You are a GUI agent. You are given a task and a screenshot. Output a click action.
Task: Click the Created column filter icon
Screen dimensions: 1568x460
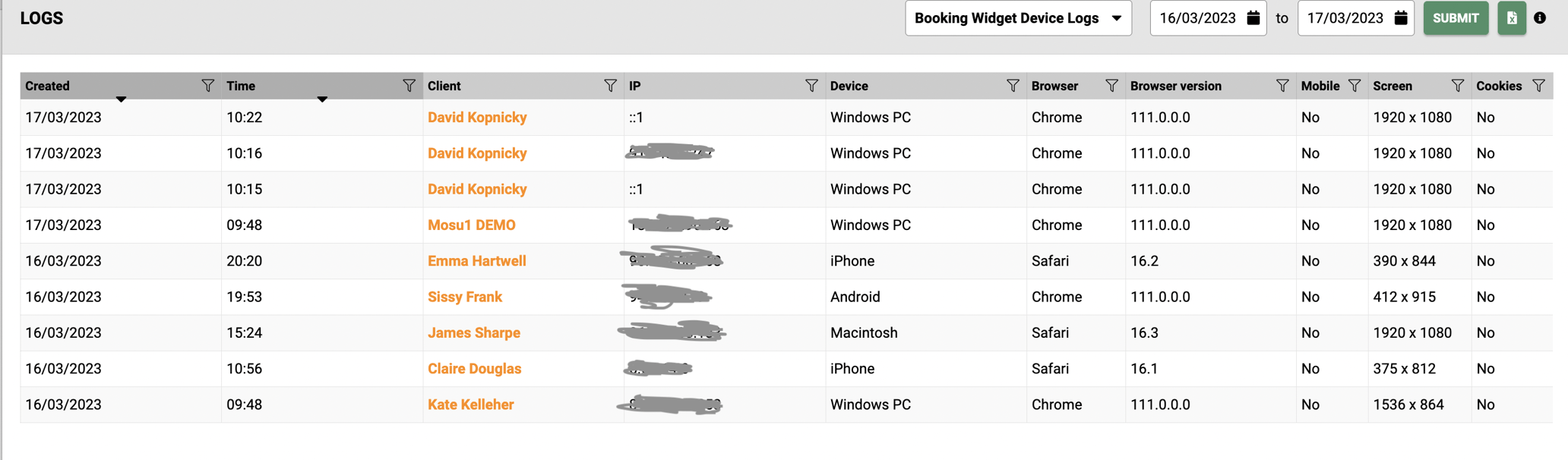click(207, 86)
